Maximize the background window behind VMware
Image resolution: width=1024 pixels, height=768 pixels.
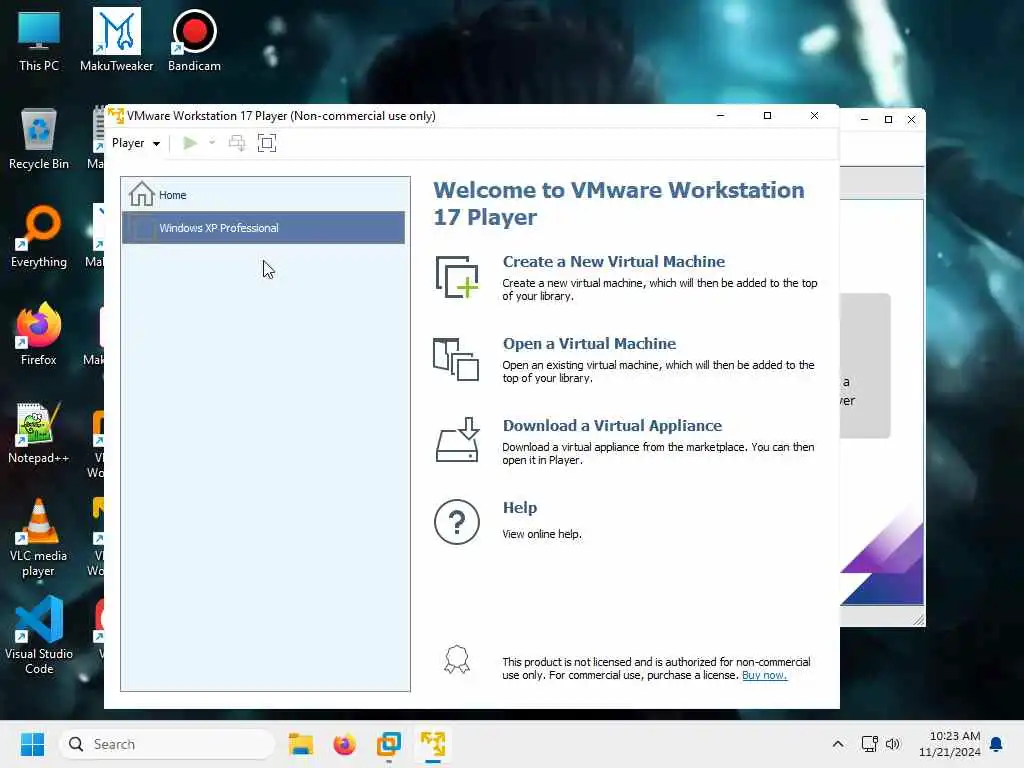pos(888,120)
